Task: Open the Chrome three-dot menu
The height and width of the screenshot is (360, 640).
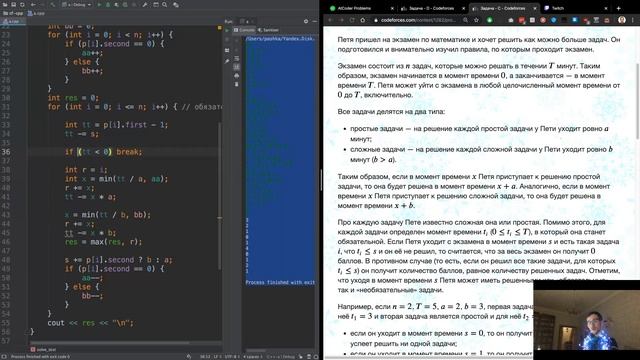Action: click(x=633, y=20)
